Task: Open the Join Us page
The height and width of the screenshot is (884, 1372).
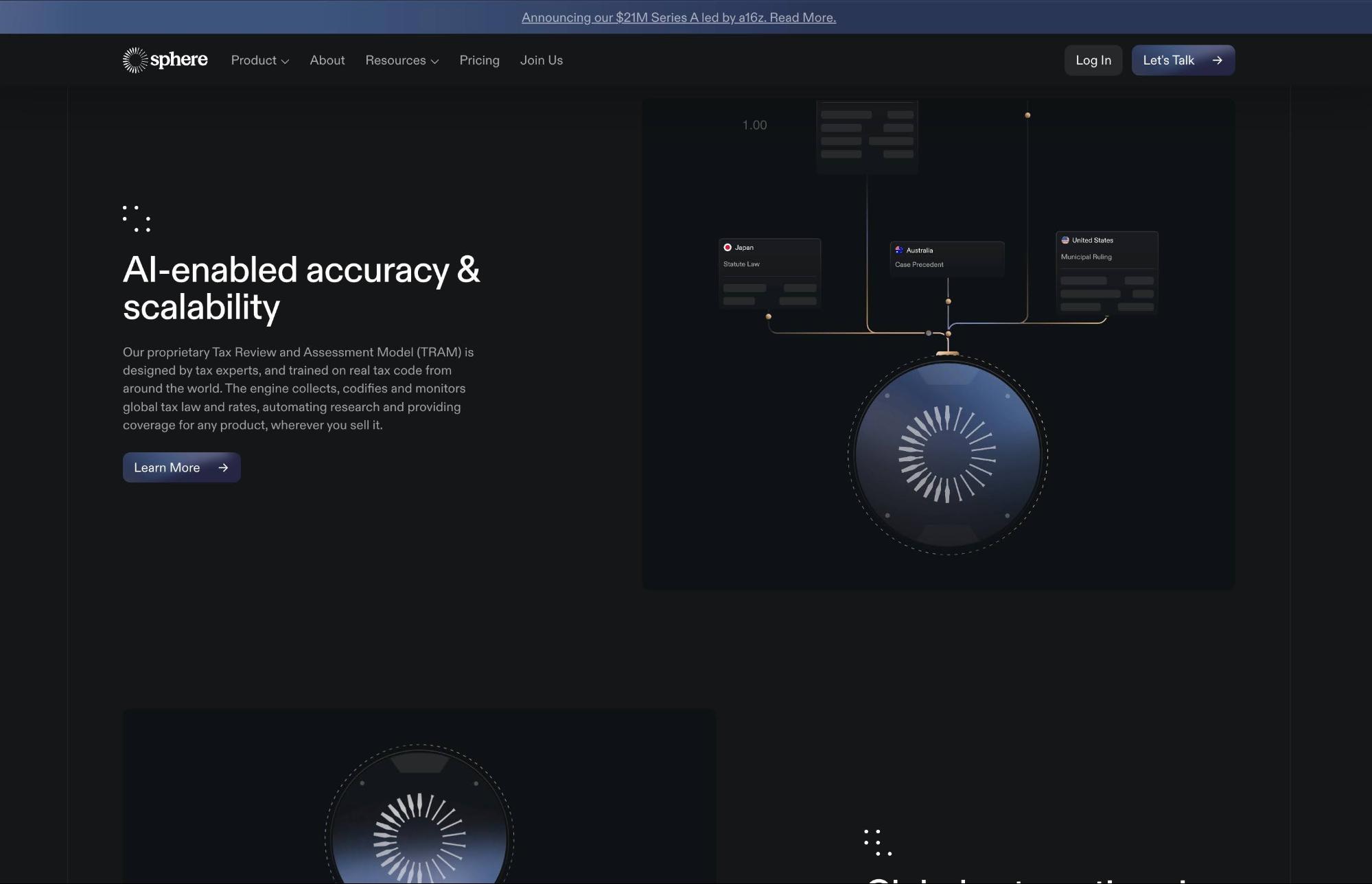Action: 541,60
